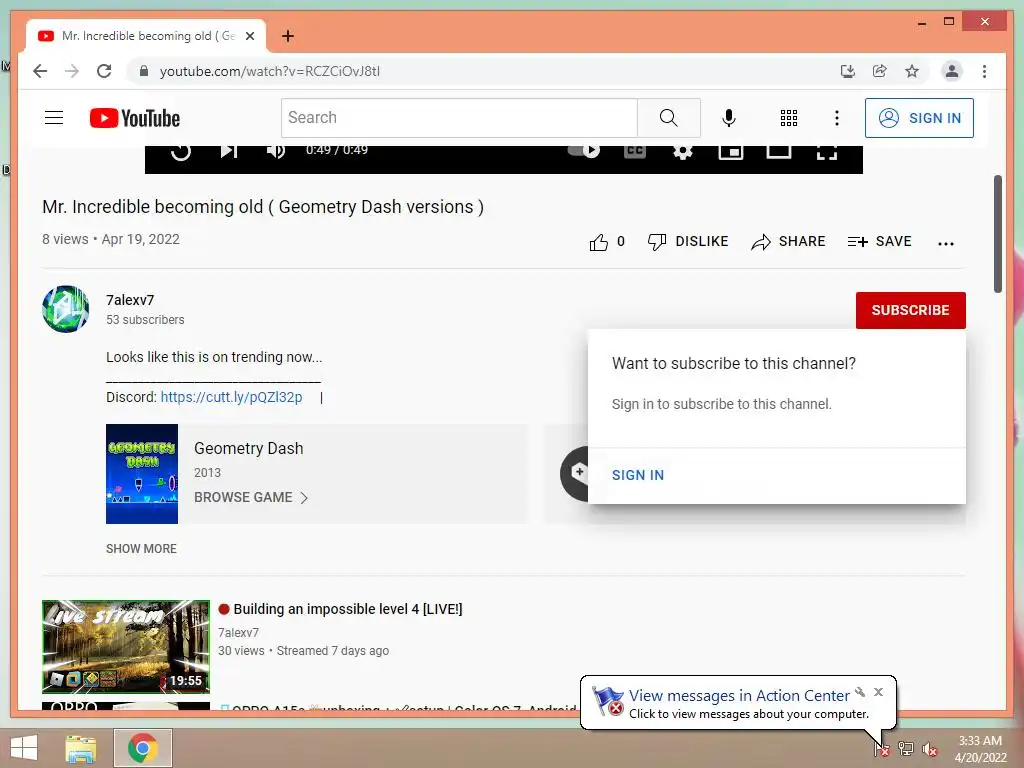The height and width of the screenshot is (768, 1024).
Task: Open the 7alexv7 channel avatar
Action: (65, 309)
